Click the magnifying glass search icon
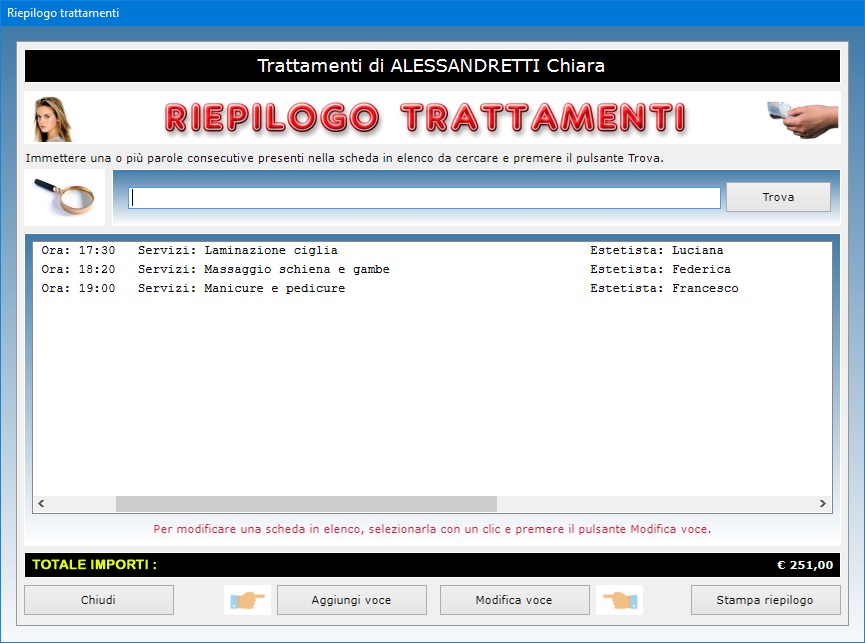This screenshot has width=865, height=643. click(64, 197)
